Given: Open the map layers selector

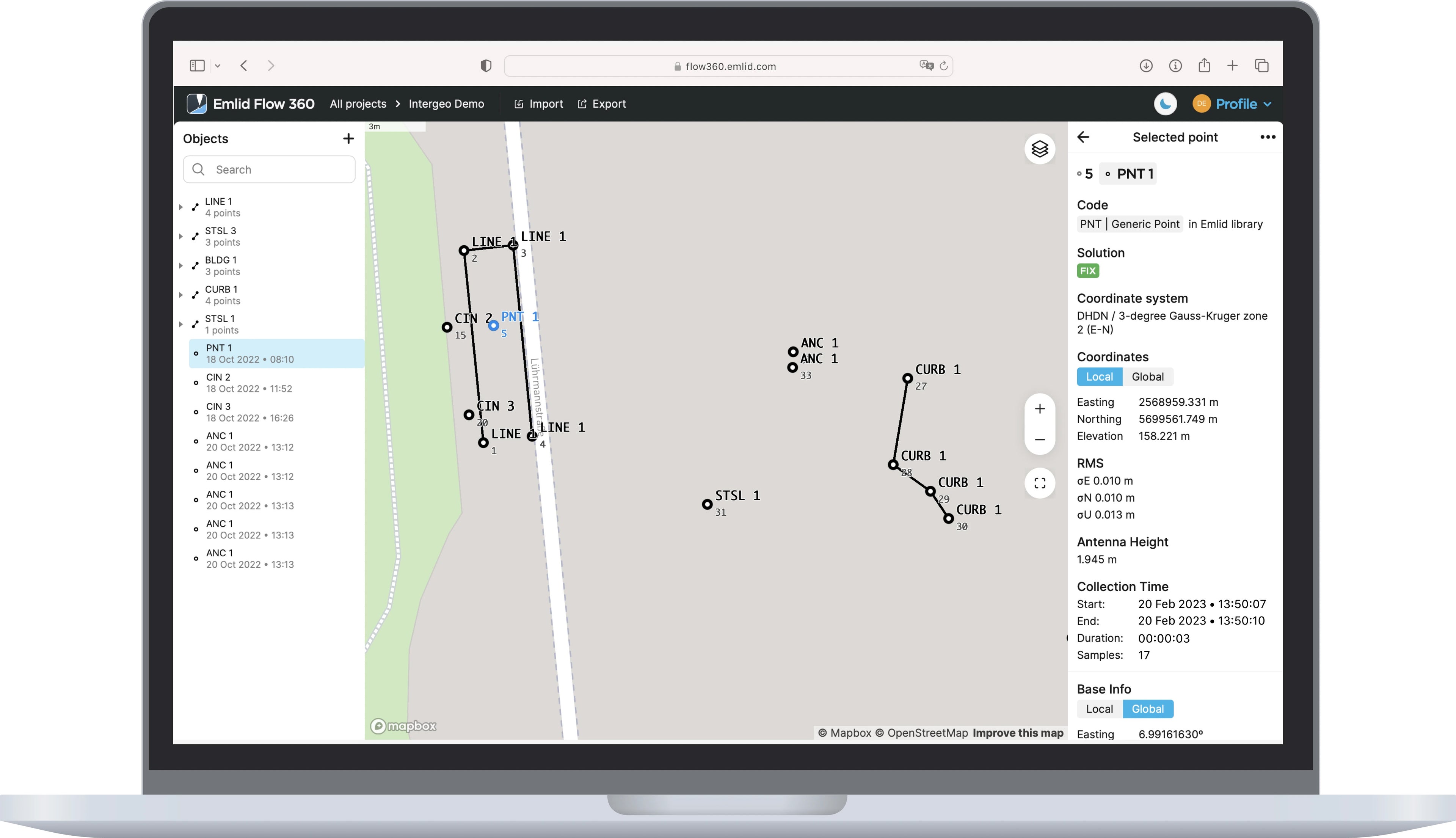Looking at the screenshot, I should (1039, 149).
